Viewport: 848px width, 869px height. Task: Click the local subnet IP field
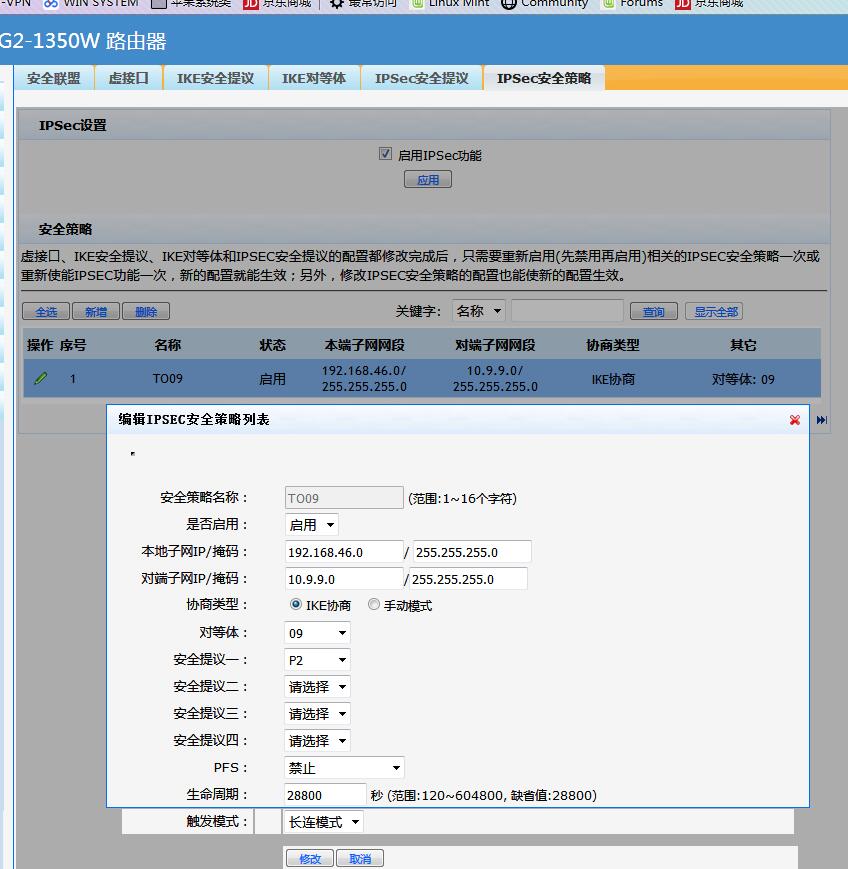point(344,552)
